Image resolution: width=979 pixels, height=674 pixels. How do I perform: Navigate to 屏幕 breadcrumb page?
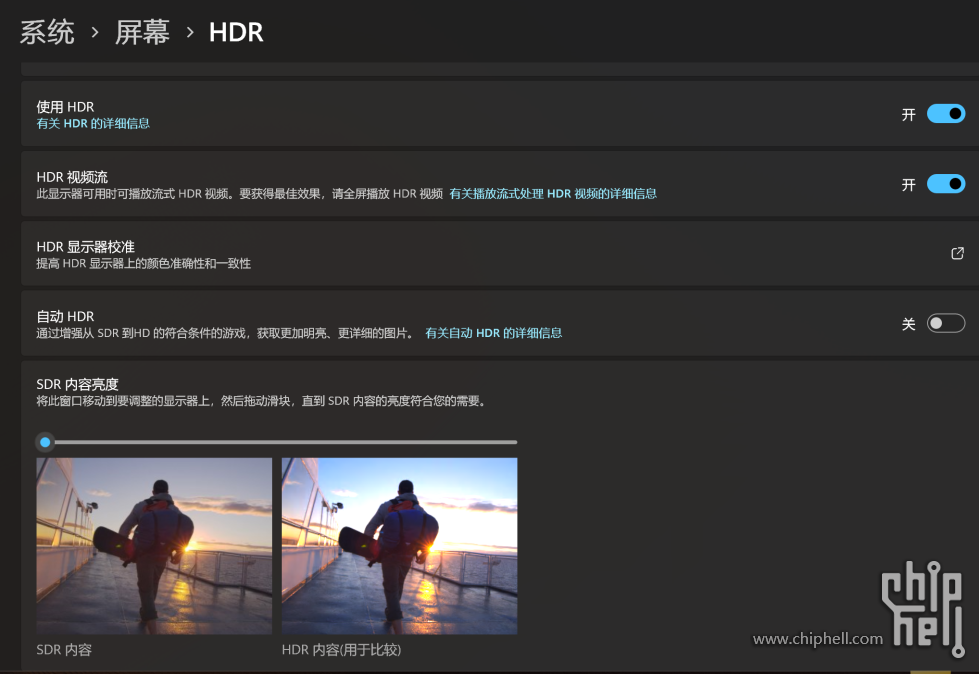142,32
